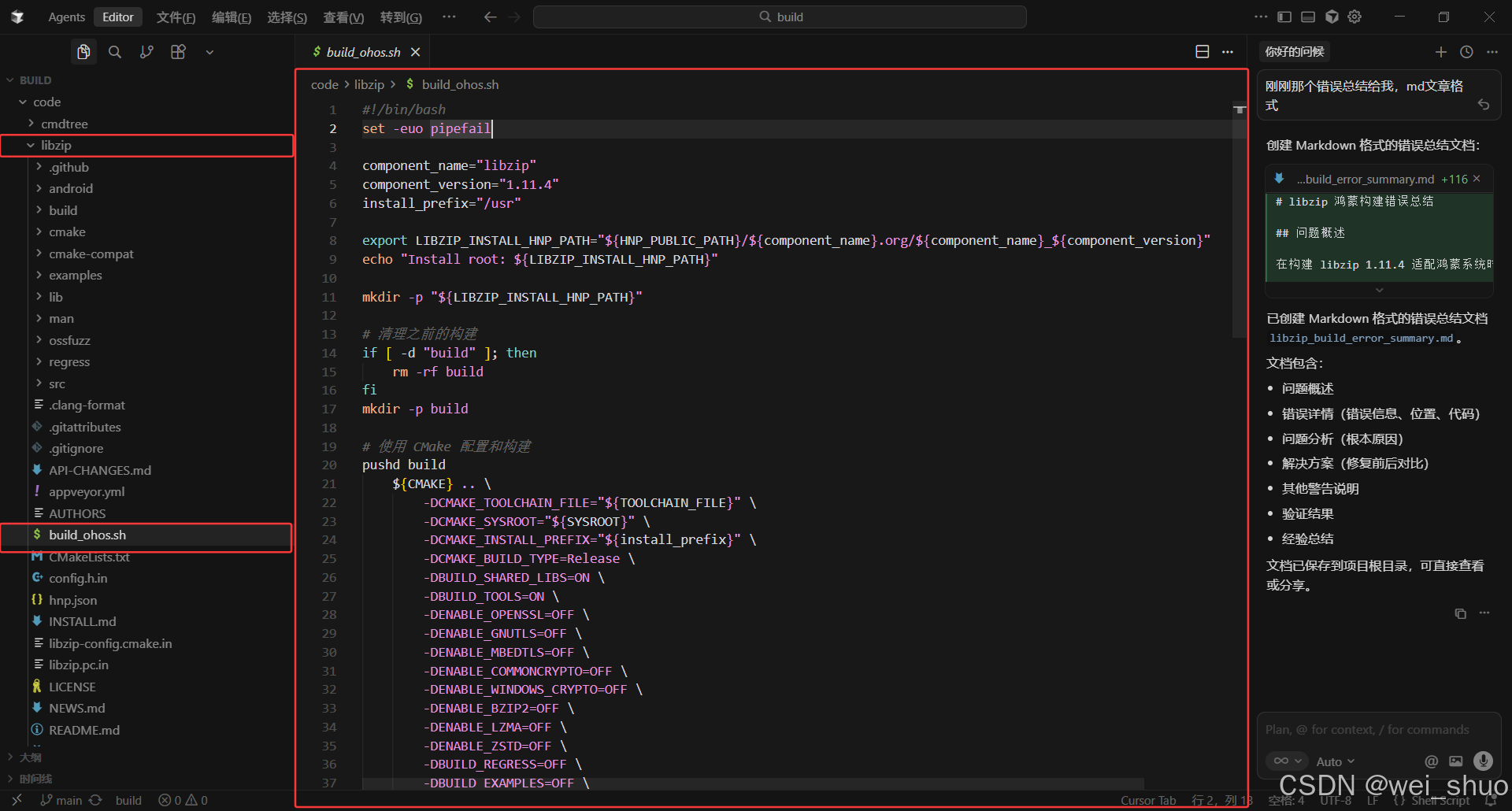Viewport: 1512px width, 811px height.
Task: Expand more sidebar views chevron
Action: tap(209, 52)
